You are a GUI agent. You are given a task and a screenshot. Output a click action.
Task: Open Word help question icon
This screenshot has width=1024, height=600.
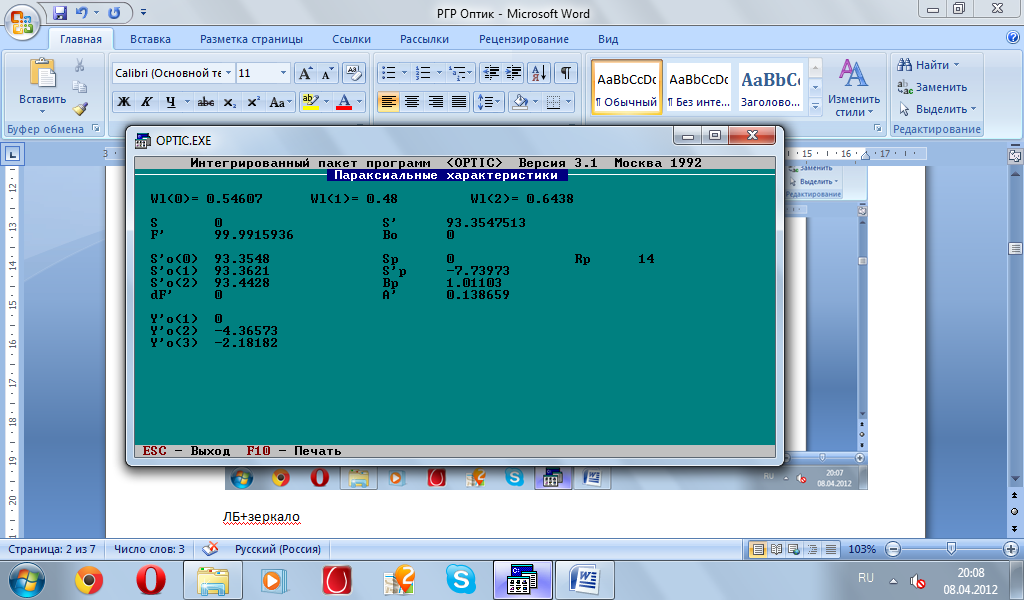coord(1012,38)
